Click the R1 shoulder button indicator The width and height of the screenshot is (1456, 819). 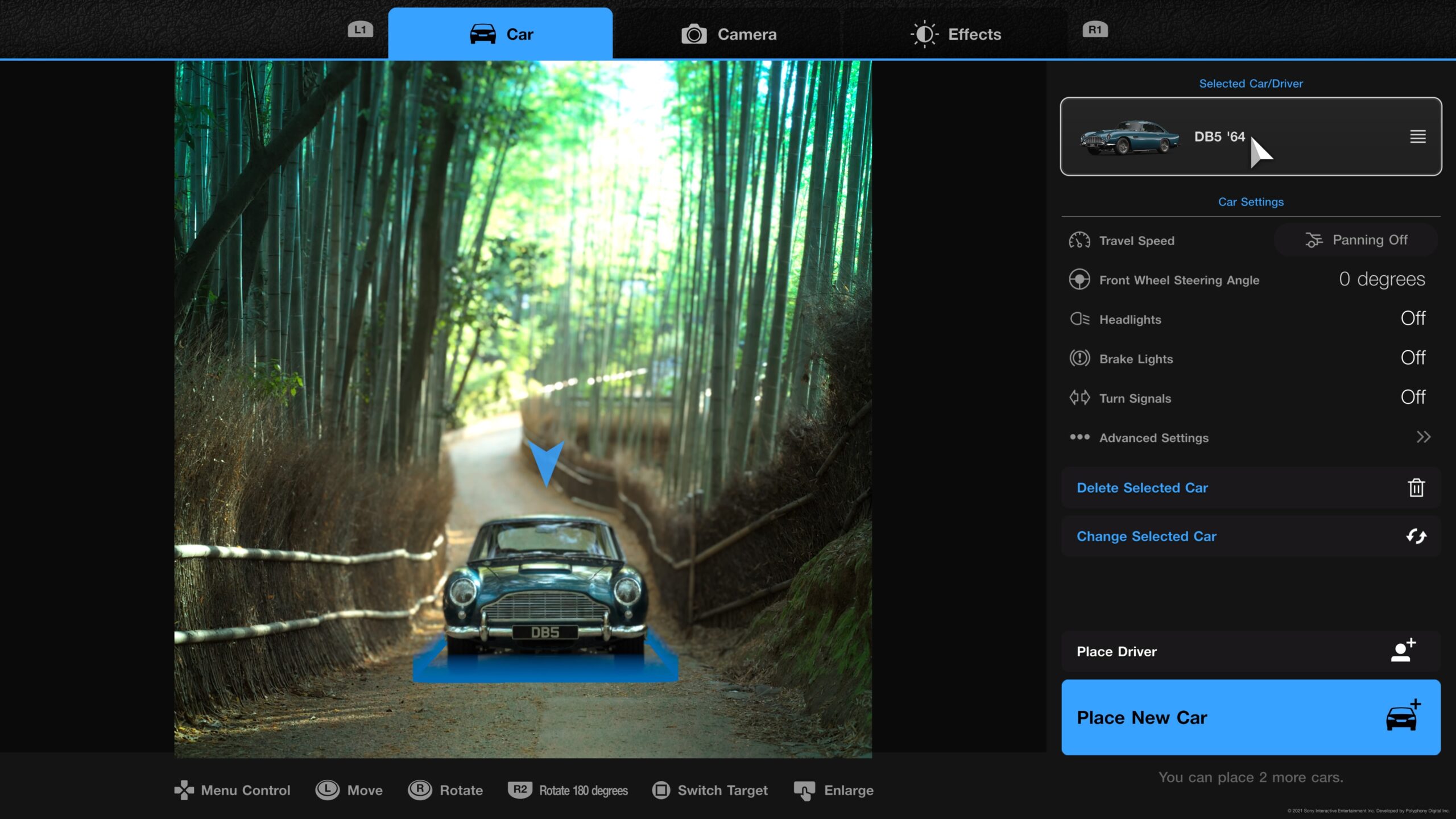(1095, 29)
